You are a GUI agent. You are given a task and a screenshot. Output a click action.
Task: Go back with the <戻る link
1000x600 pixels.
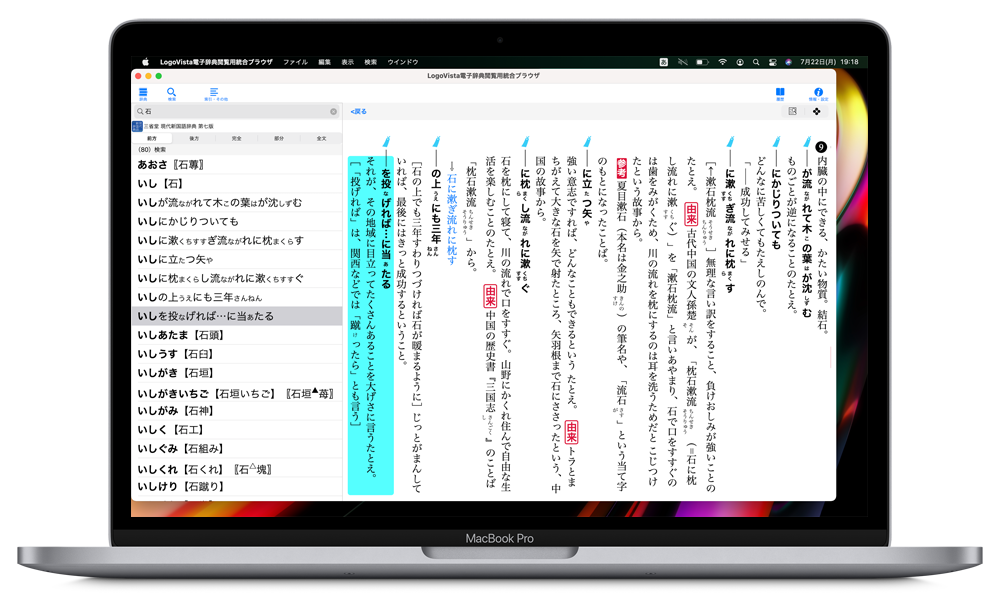coord(358,112)
